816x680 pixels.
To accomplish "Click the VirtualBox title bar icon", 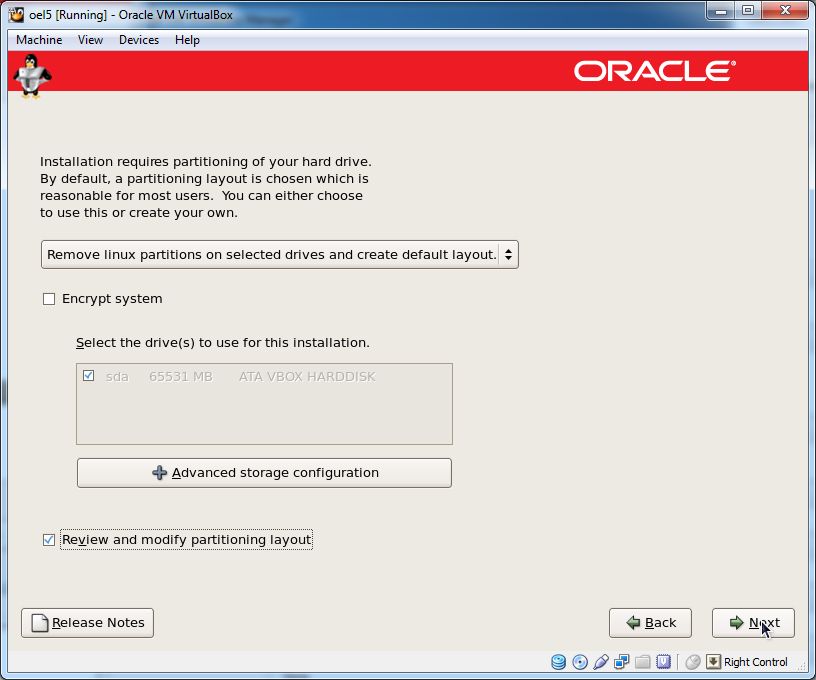I will coord(17,15).
